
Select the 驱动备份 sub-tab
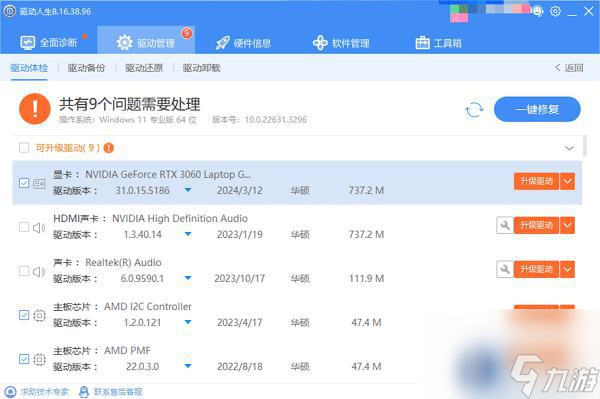coord(86,68)
